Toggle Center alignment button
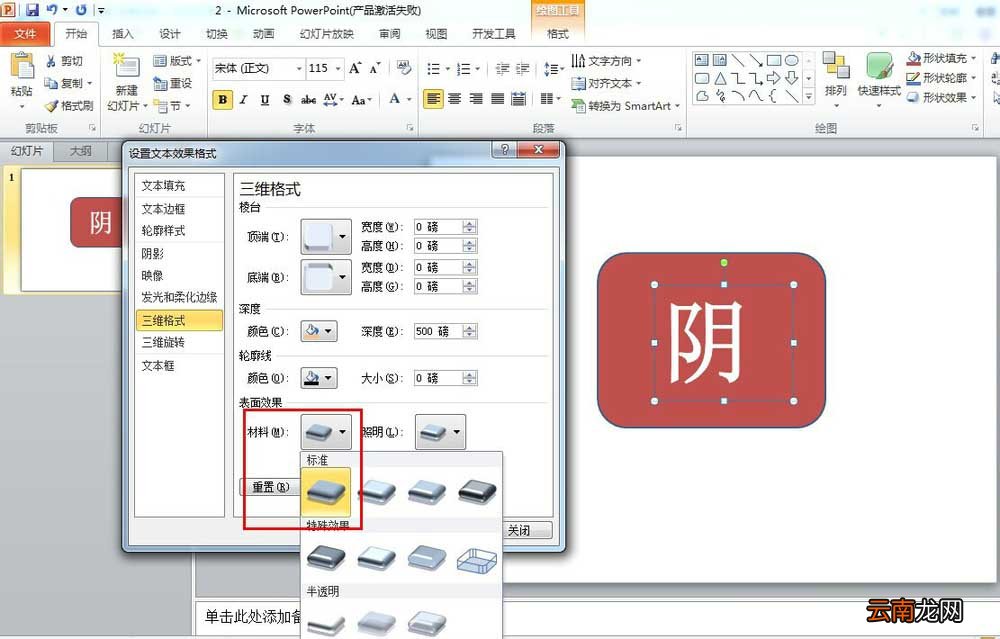This screenshot has width=1000, height=639. (x=455, y=99)
